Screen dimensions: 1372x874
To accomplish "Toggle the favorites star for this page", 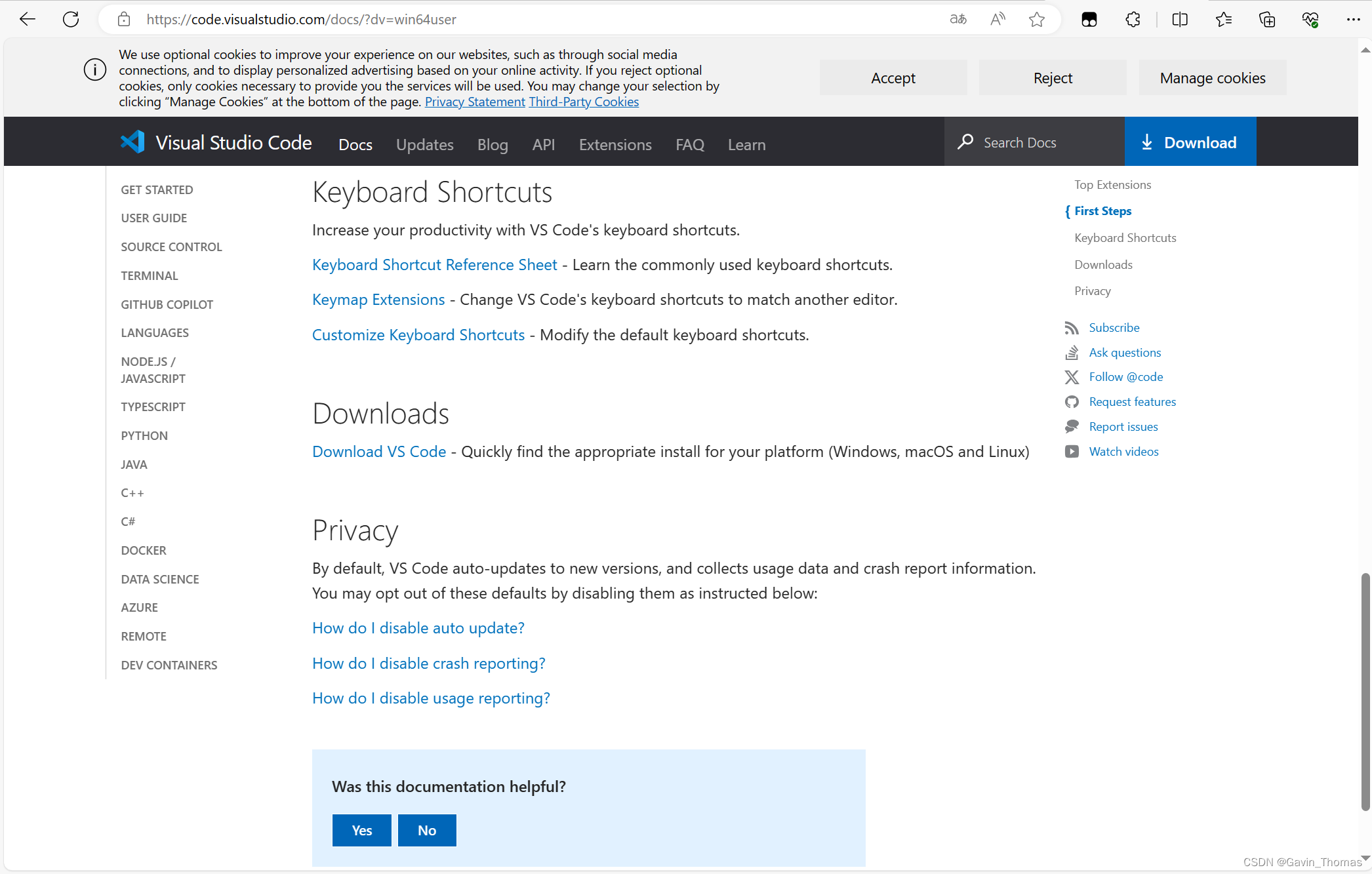I will 1036,19.
